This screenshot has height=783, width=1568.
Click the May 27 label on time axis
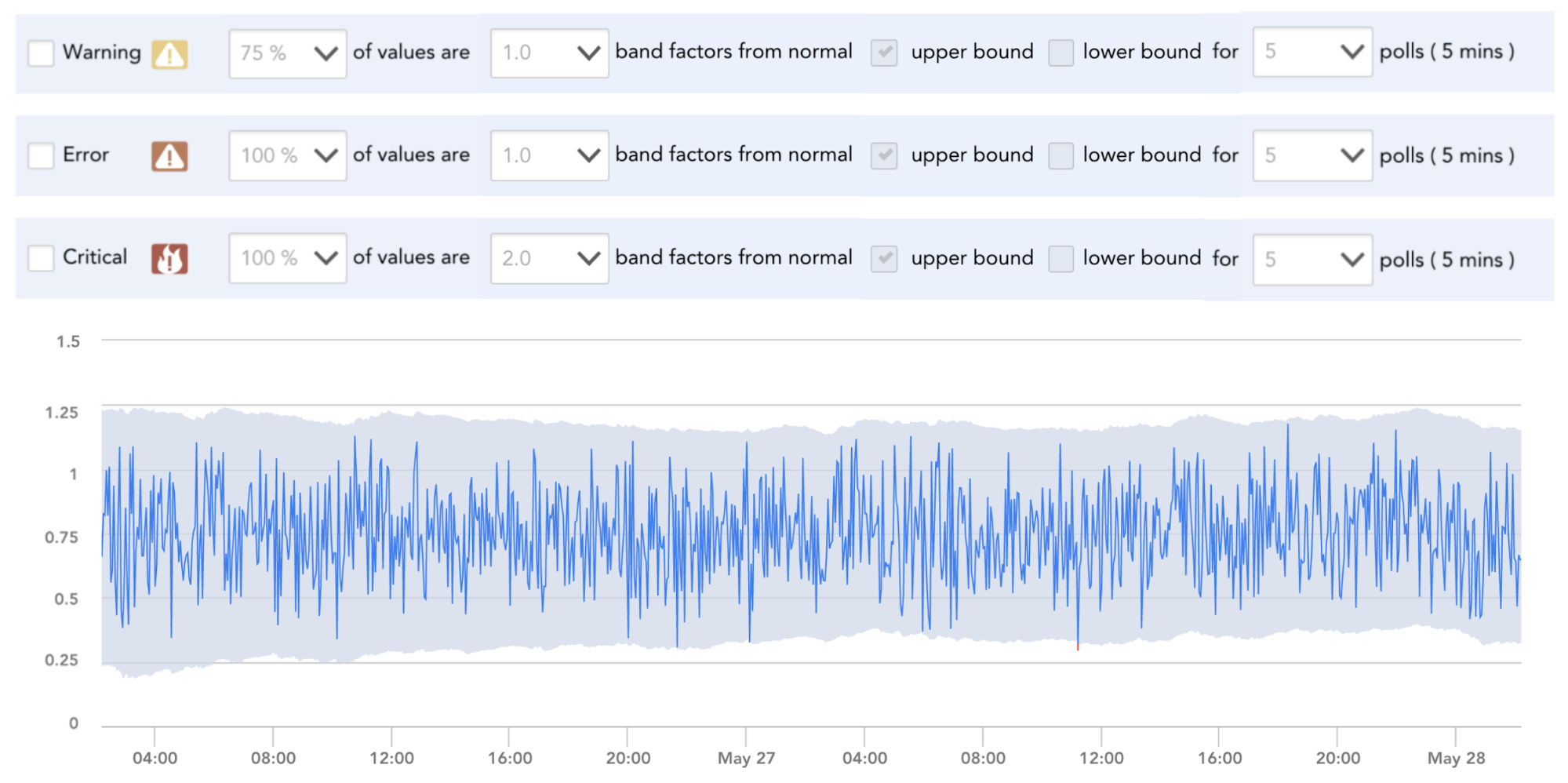[746, 759]
